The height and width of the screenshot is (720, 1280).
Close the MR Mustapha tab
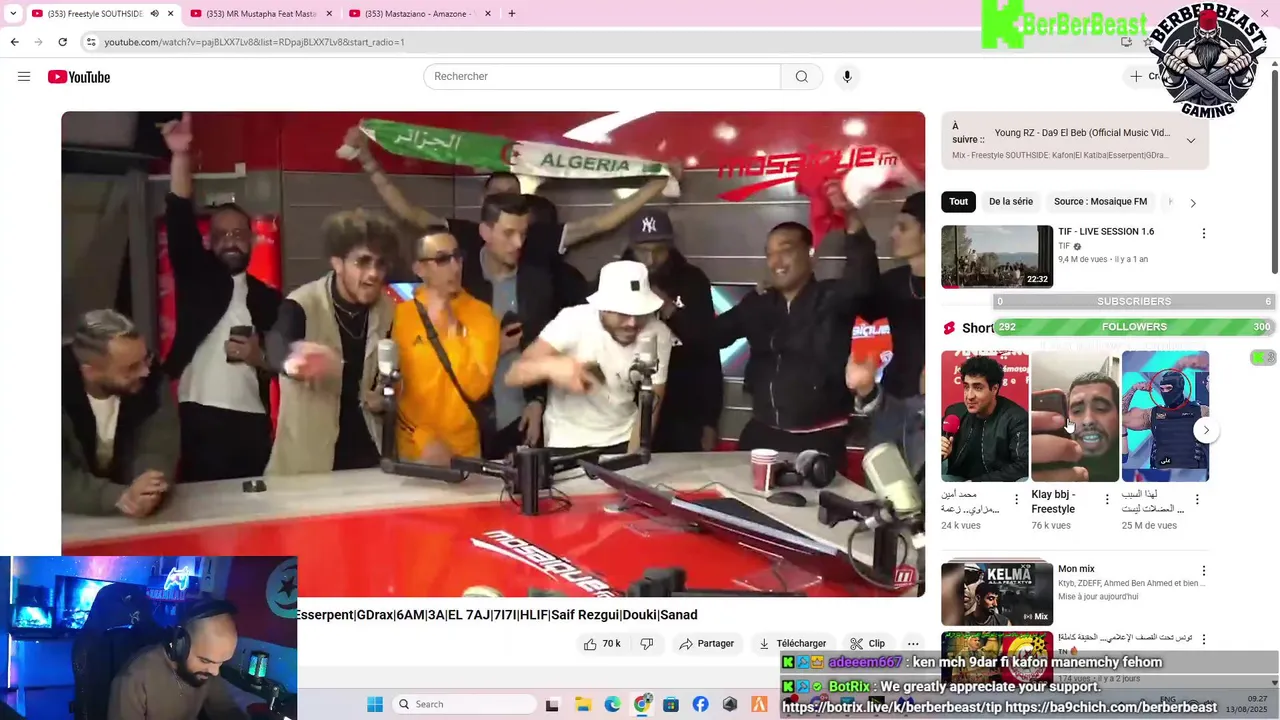pos(329,14)
